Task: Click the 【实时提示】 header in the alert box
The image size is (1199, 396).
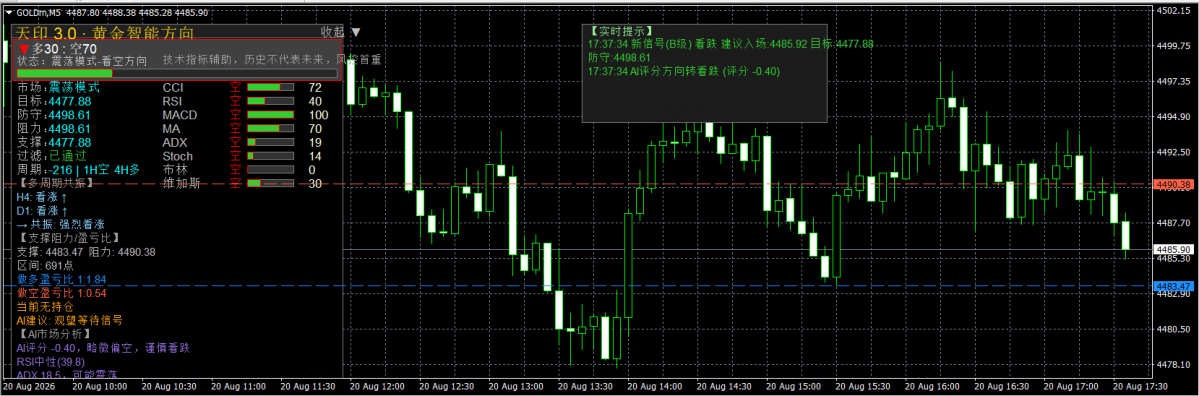Action: pyautogui.click(x=621, y=31)
